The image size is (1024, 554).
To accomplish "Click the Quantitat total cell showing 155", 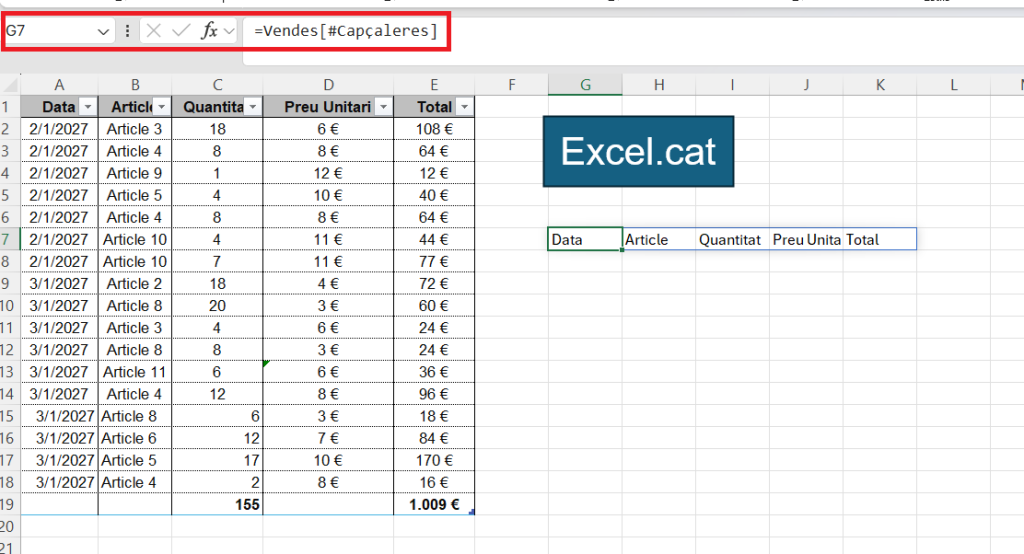I will point(217,504).
